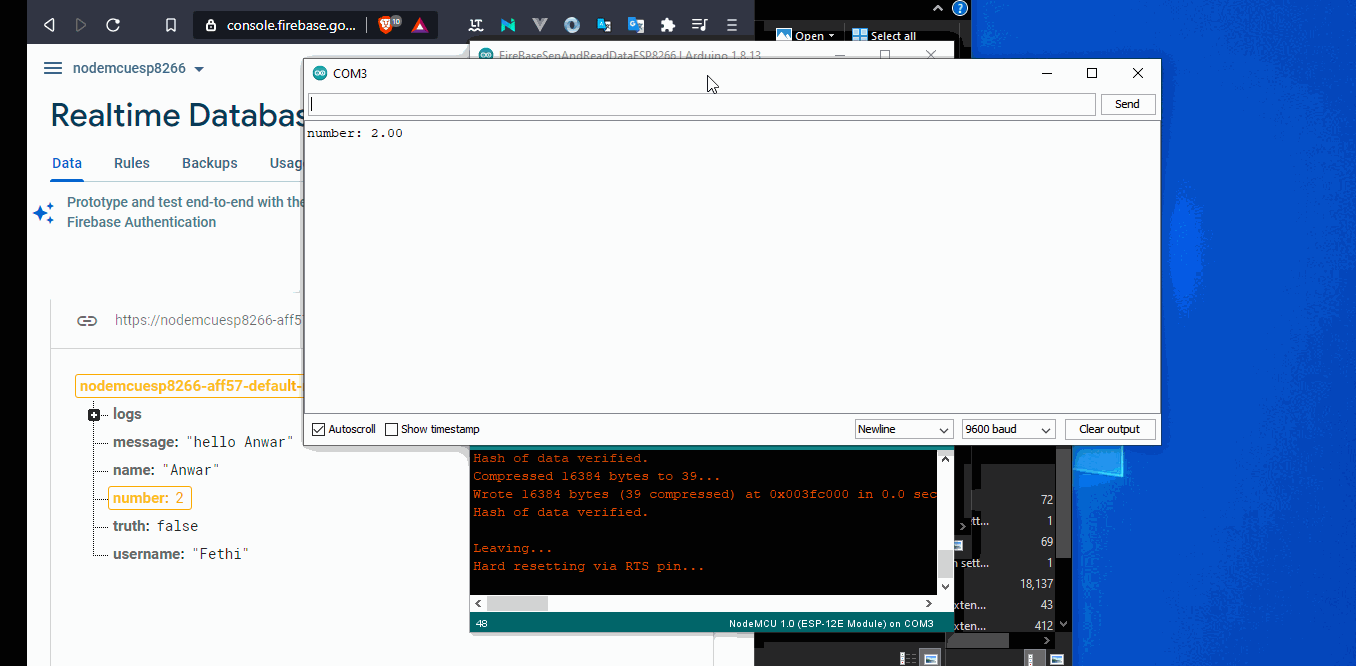Screen dimensions: 1356x666
Task: Click the Send button in serial monitor
Action: coord(1128,104)
